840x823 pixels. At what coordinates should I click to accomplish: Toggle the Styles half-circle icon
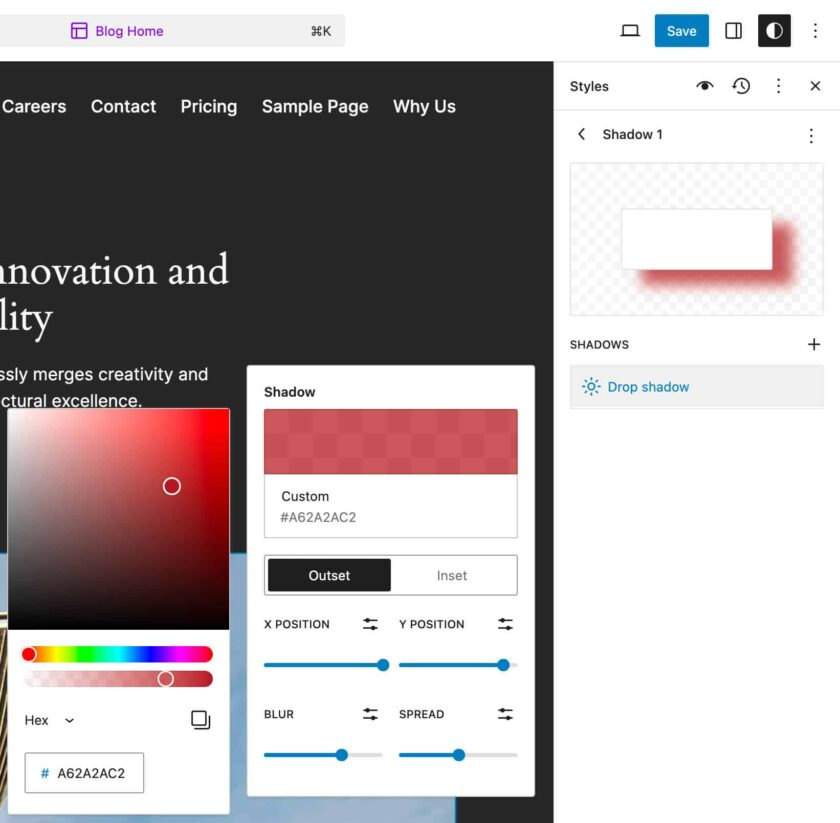click(x=774, y=31)
